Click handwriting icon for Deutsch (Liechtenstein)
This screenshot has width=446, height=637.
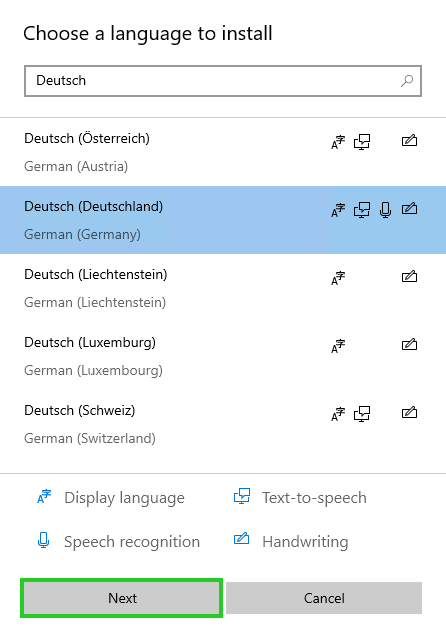[x=409, y=277]
